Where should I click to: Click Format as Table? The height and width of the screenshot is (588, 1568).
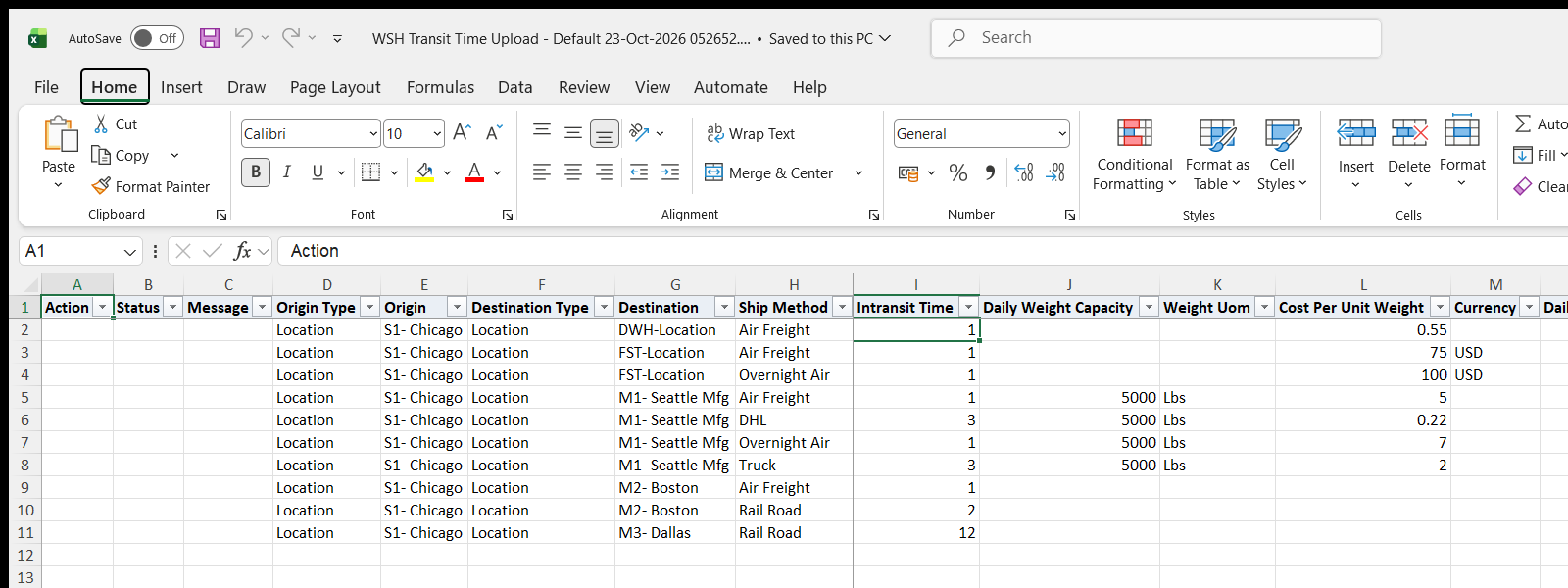click(x=1217, y=155)
